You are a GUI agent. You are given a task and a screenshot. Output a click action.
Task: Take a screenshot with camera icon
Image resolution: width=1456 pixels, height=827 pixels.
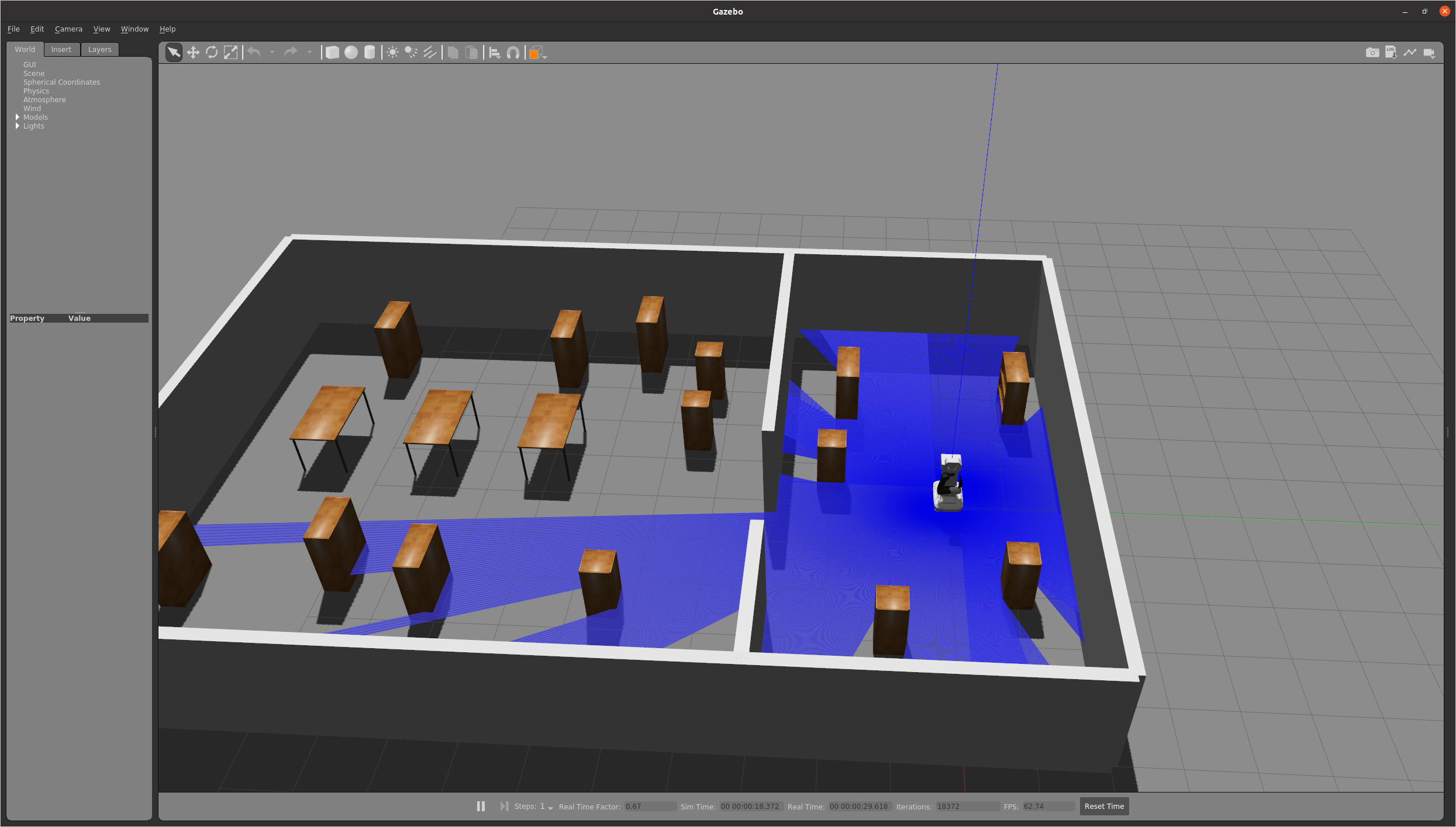click(x=1372, y=53)
